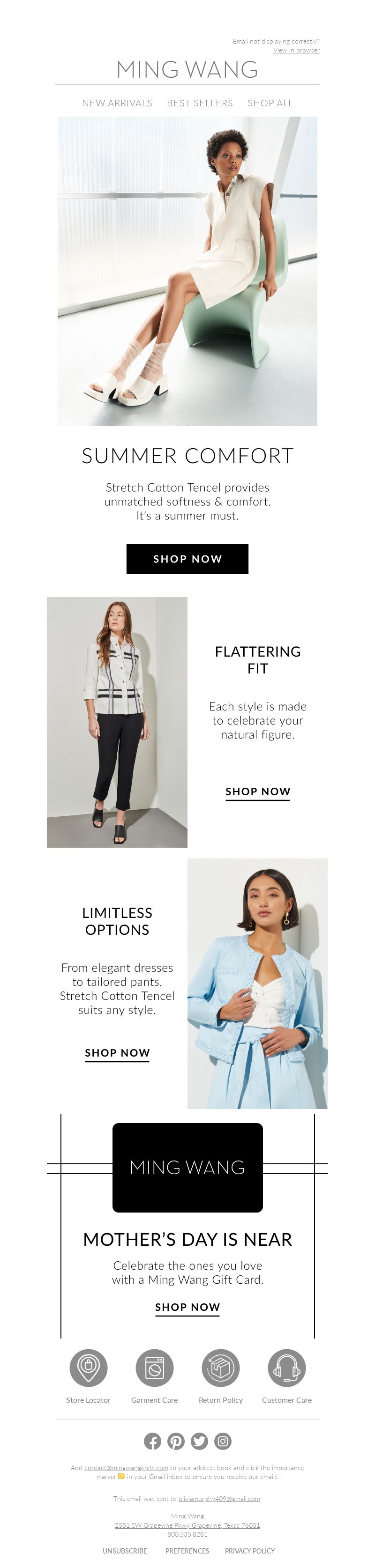Click the black Ming Wang gift card image
This screenshot has width=375, height=1568.
187,1168
